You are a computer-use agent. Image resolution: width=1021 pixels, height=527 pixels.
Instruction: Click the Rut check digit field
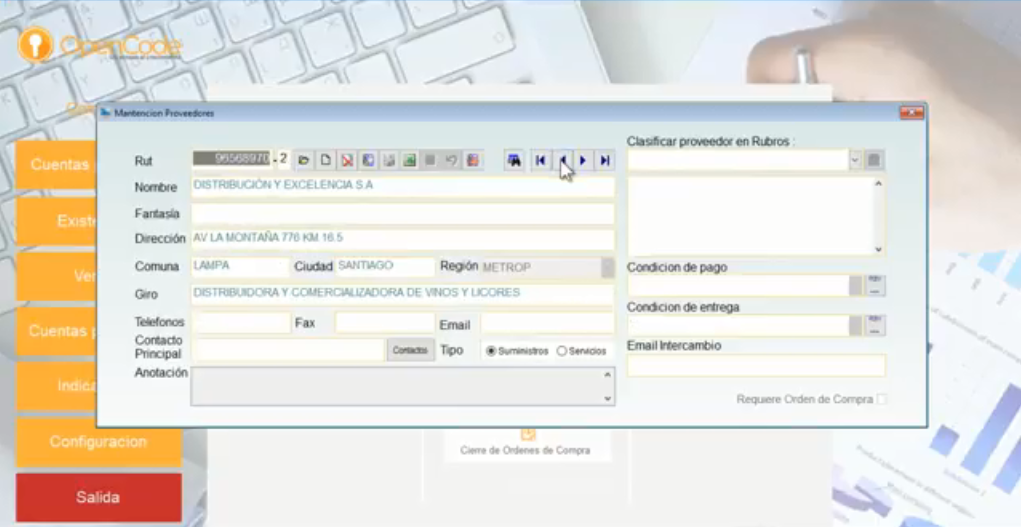pos(284,158)
